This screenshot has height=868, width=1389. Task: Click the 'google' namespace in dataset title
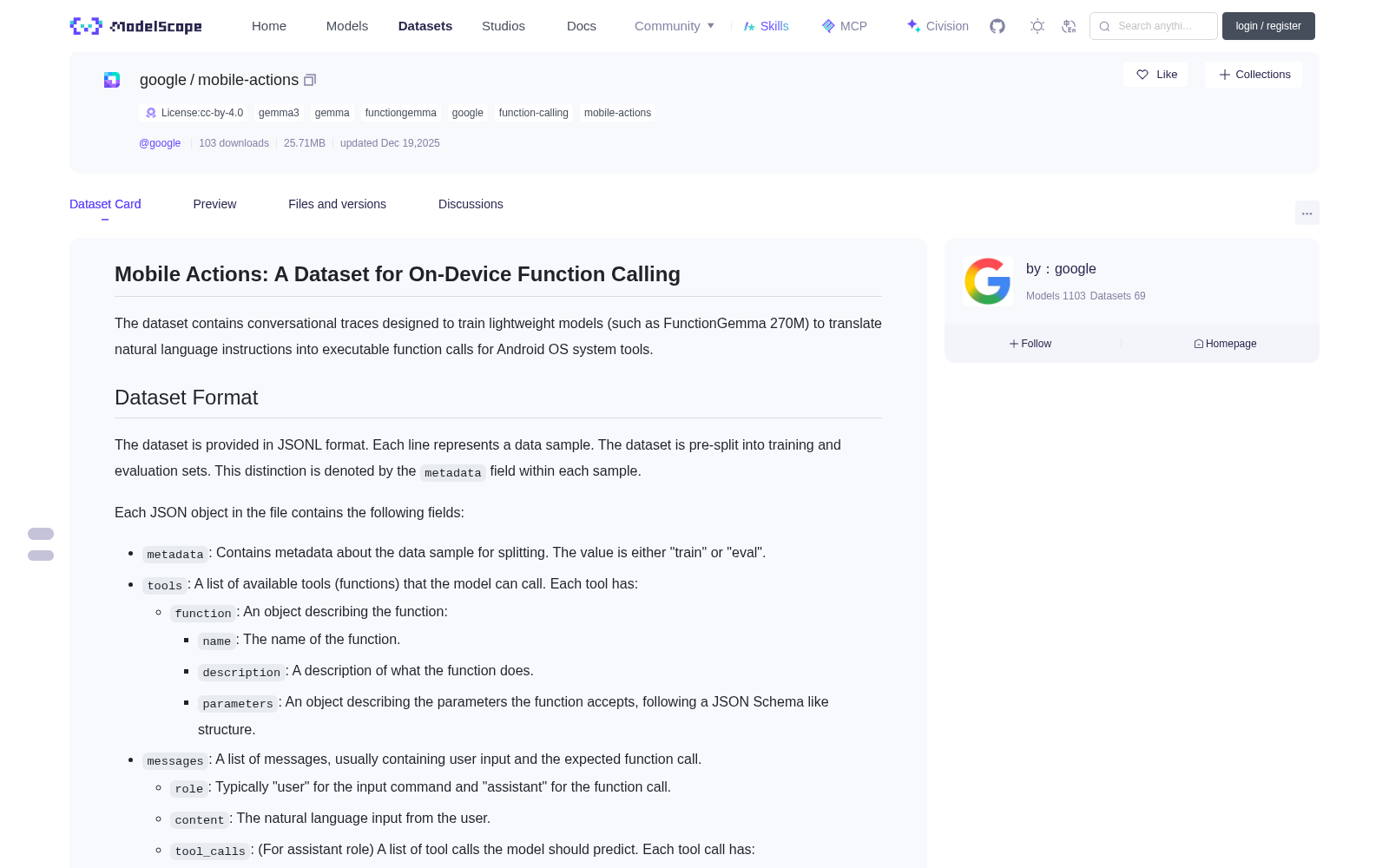point(163,80)
